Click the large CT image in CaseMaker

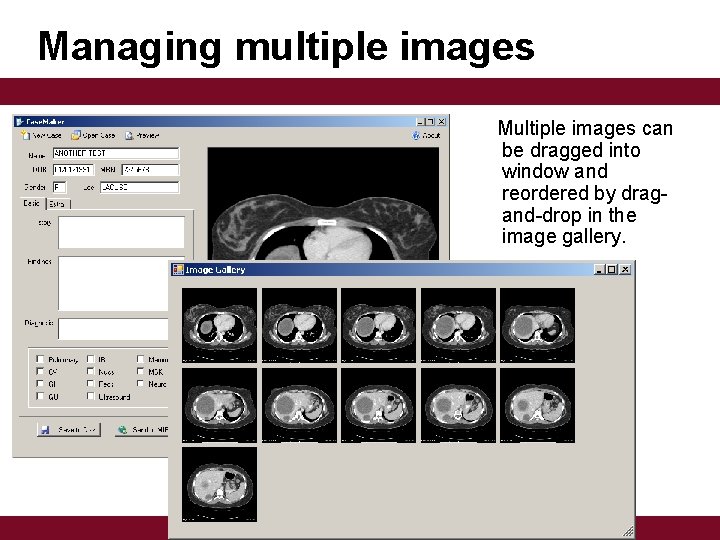[x=323, y=204]
